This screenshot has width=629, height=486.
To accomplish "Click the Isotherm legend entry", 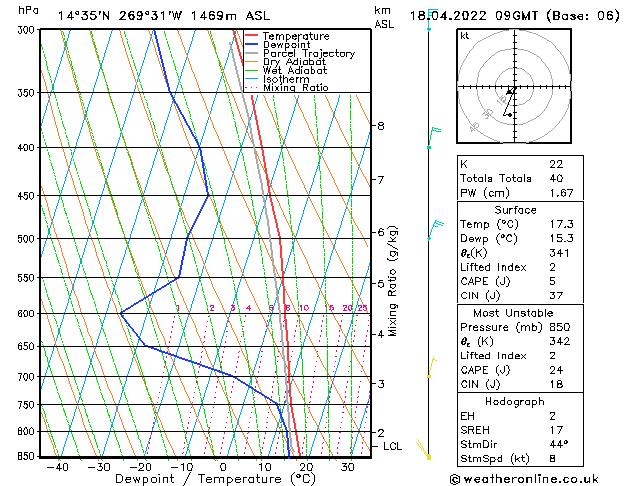I will 285,80.
